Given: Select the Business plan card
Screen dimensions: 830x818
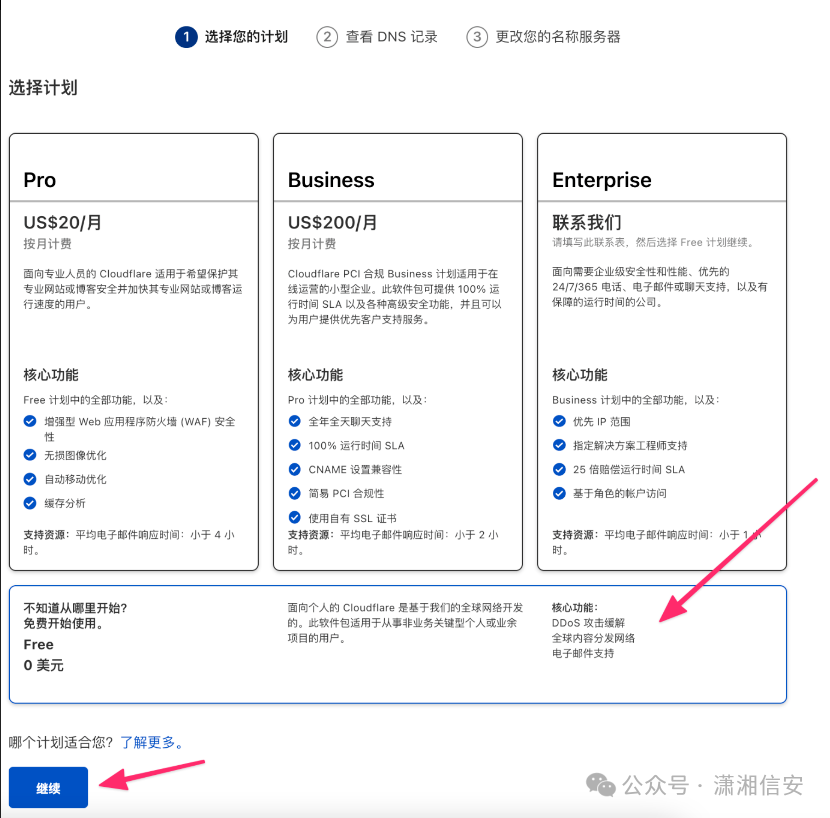Looking at the screenshot, I should pos(398,350).
